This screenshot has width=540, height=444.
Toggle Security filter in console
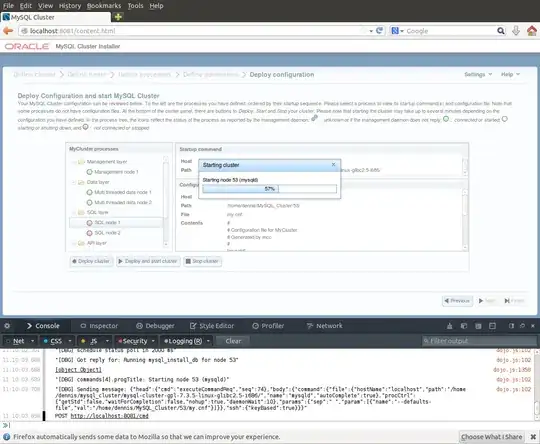[132, 341]
